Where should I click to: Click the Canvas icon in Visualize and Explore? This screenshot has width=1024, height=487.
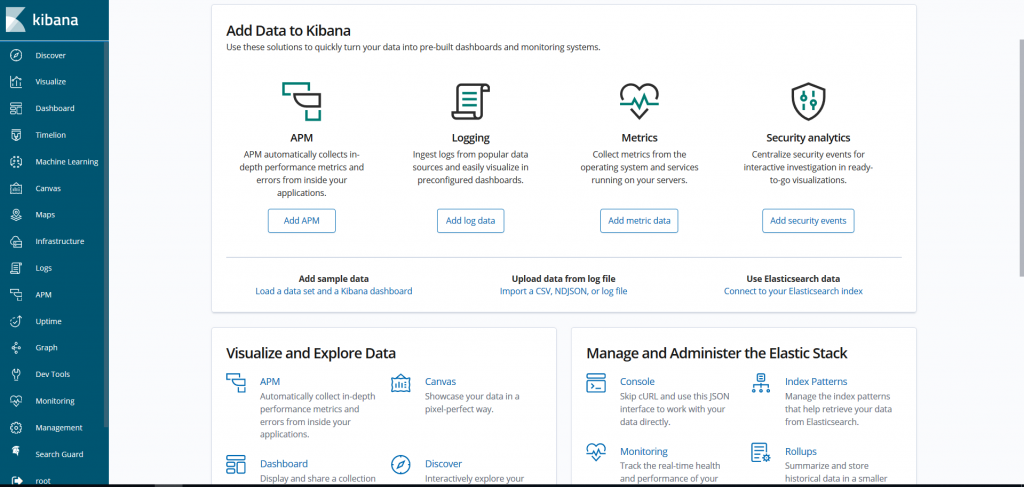400,383
